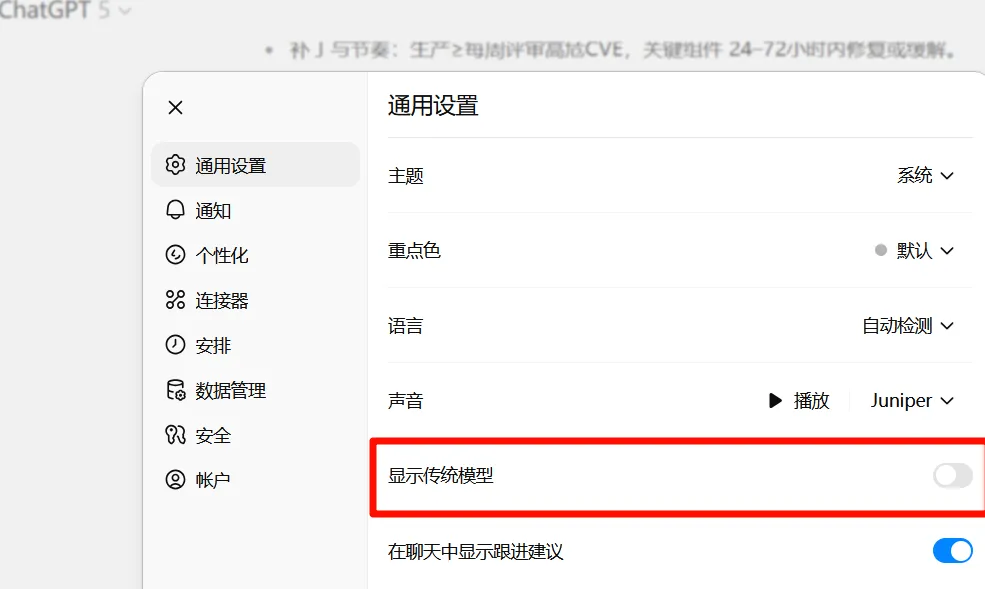
Task: Open the 主题 dropdown showing 系统
Action: click(x=925, y=175)
